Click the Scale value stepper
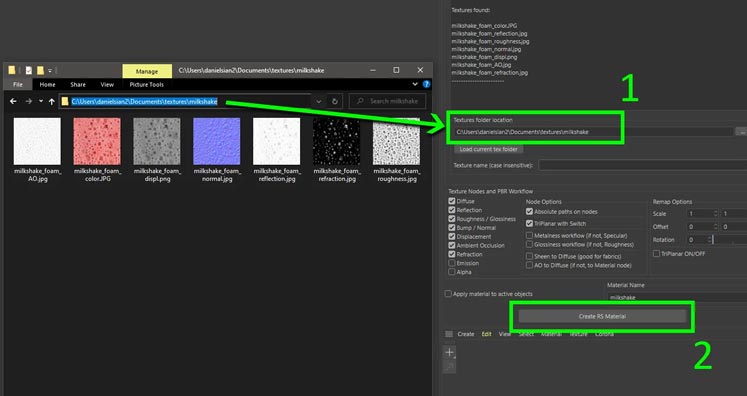The height and width of the screenshot is (396, 747). 715,214
